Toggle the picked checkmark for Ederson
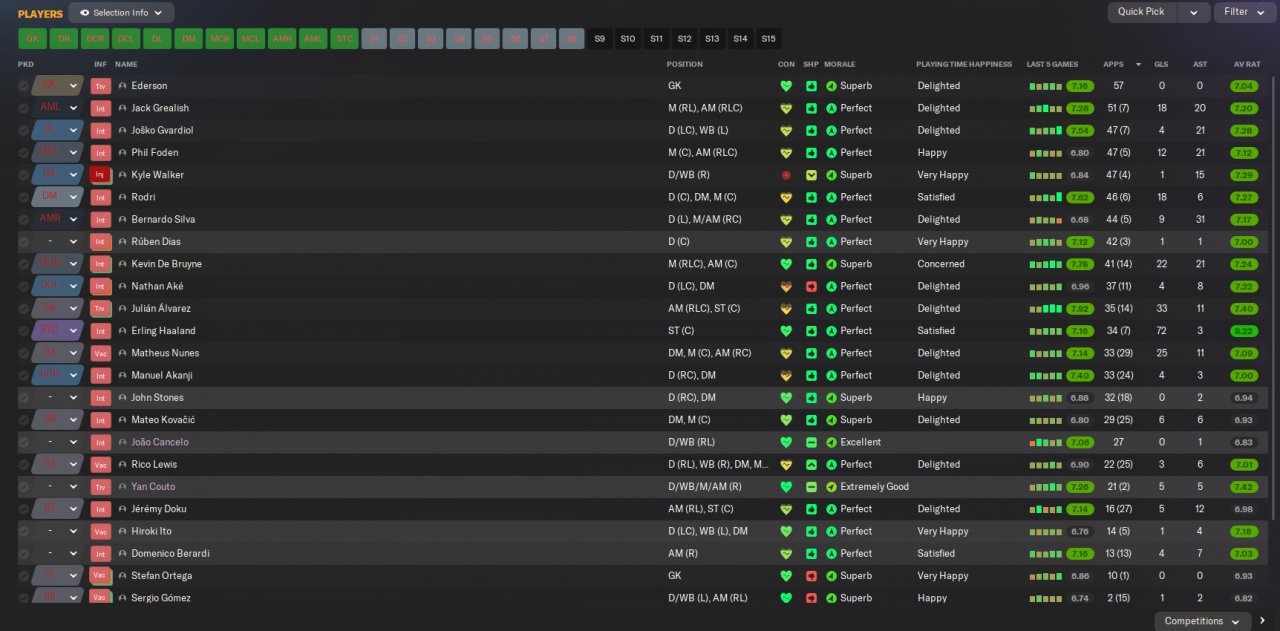Viewport: 1280px width, 631px height. point(24,86)
